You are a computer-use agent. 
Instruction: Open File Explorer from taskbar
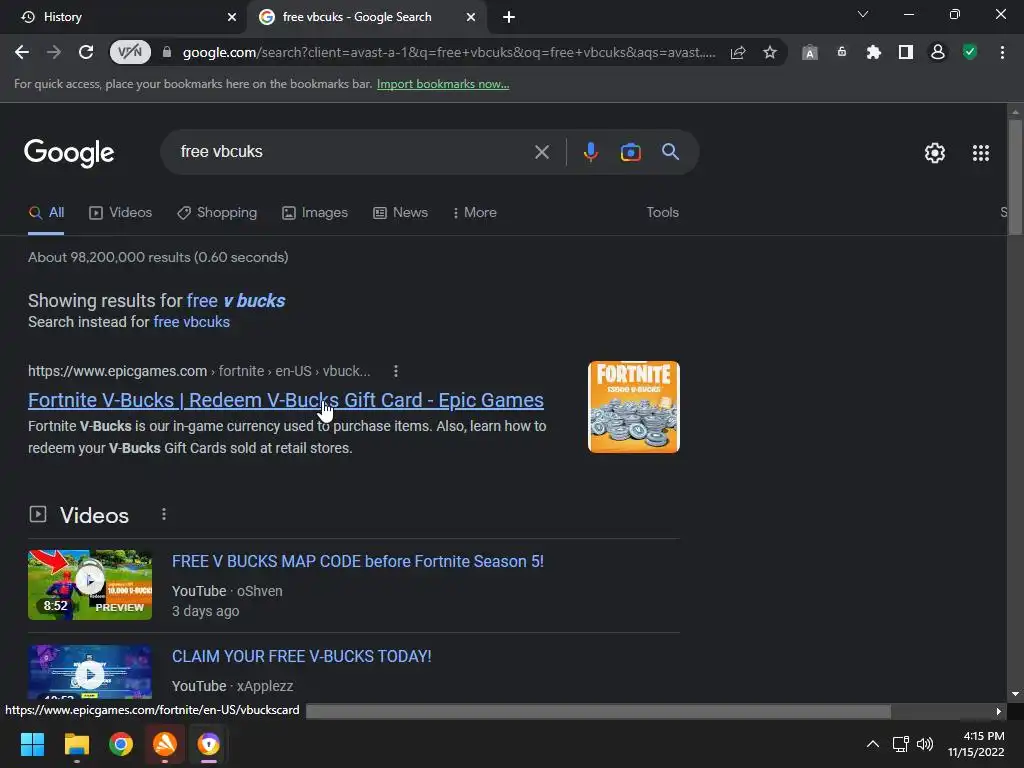coord(76,744)
